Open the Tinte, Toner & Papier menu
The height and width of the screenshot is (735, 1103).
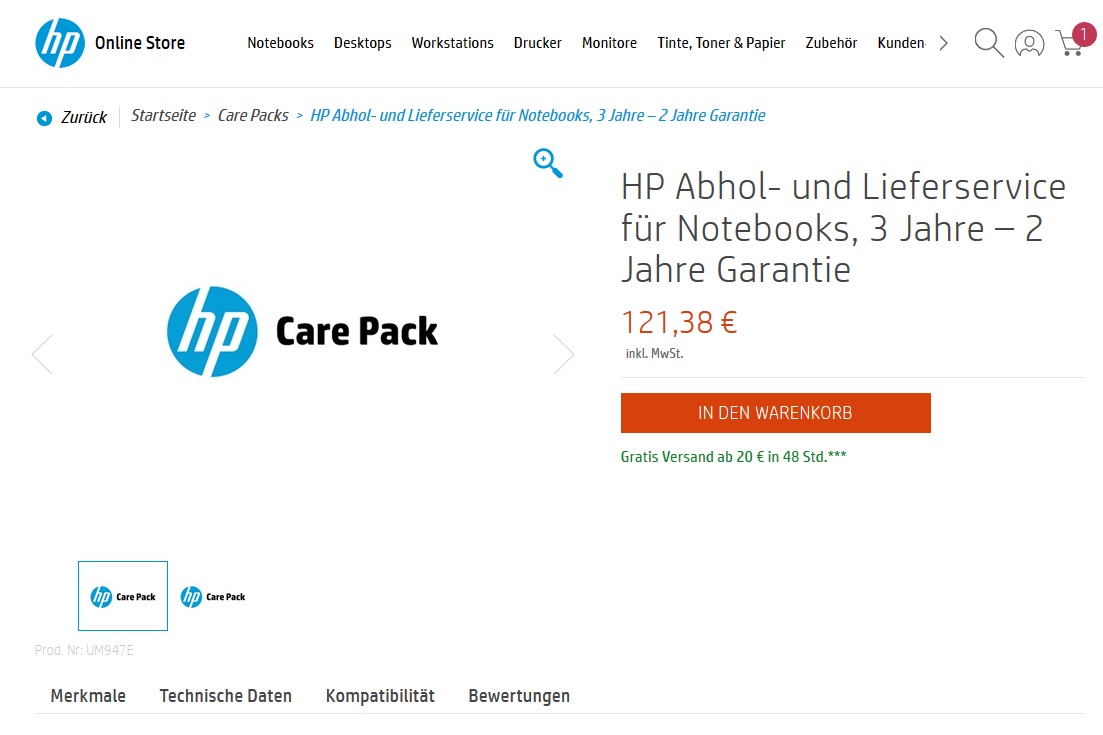[721, 43]
